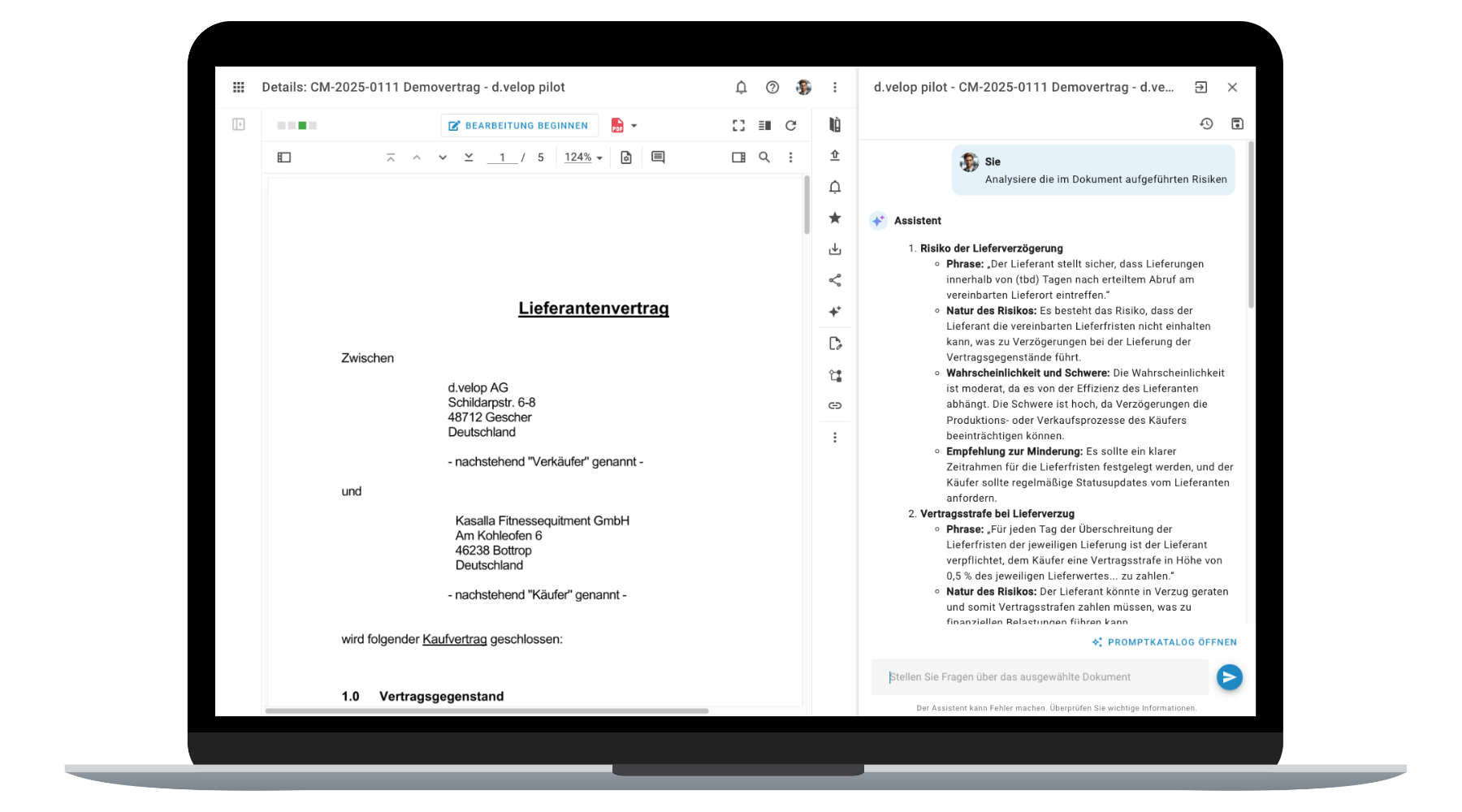Screen dimensions: 1462x812
Task: Open the PDF toolbar more options menu
Action: coord(790,158)
